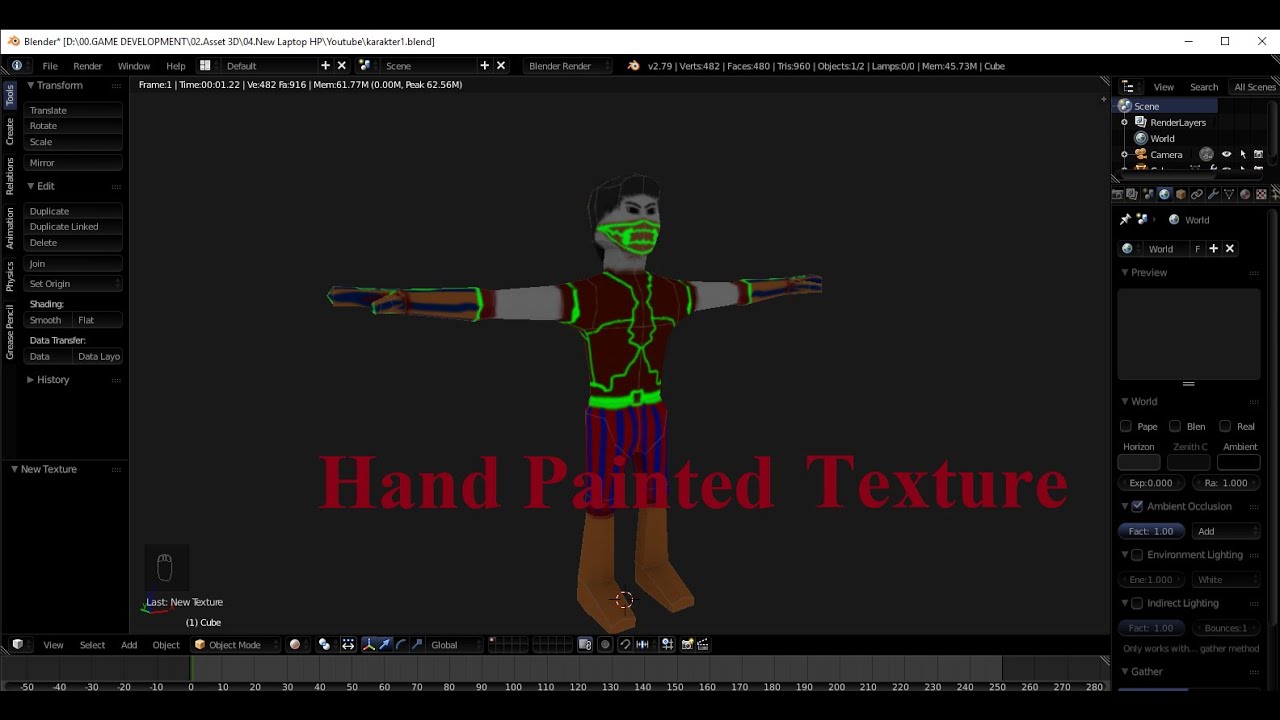The width and height of the screenshot is (1280, 720).
Task: Expand the History panel
Action: (49, 380)
